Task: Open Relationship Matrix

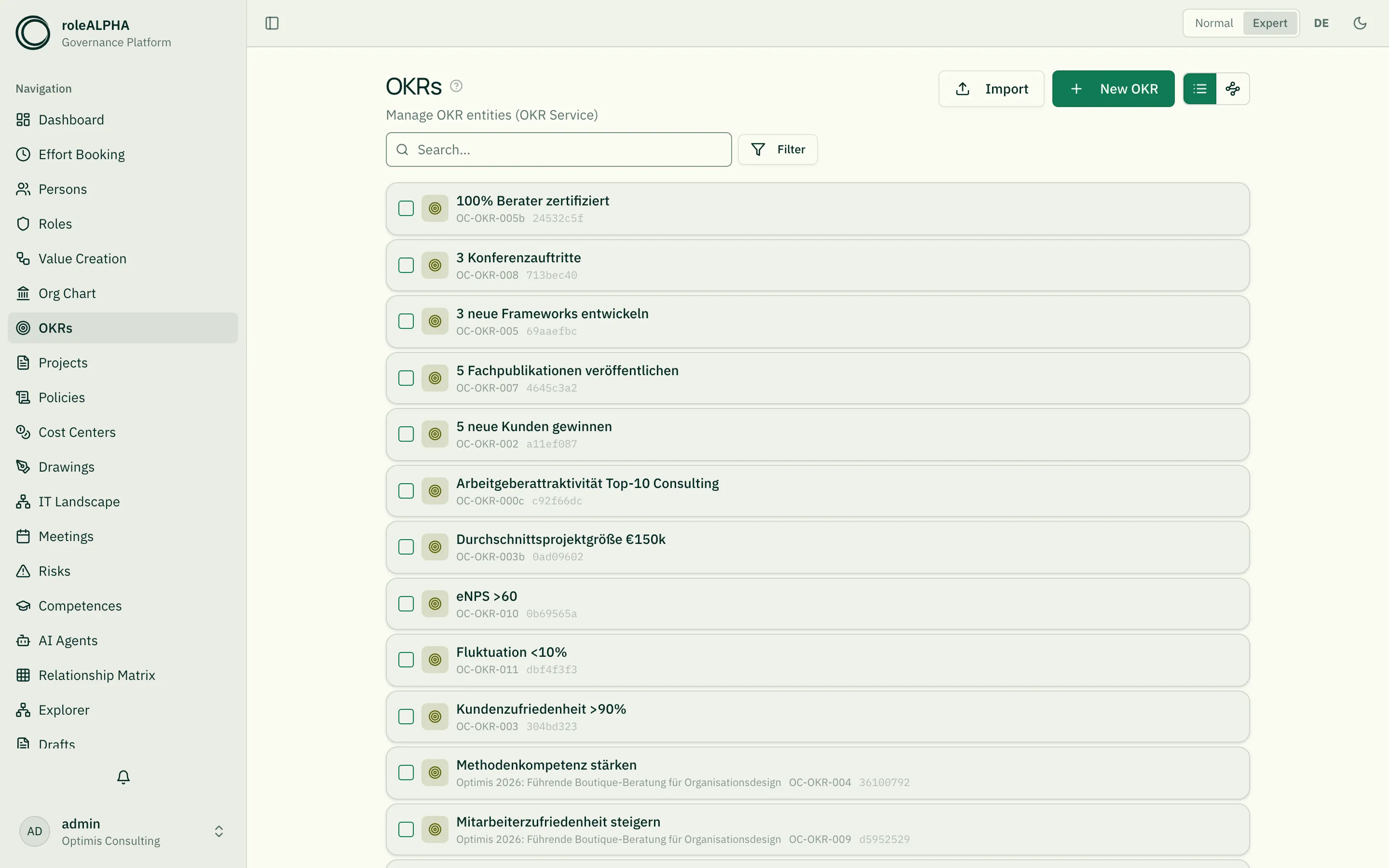Action: click(x=123, y=675)
